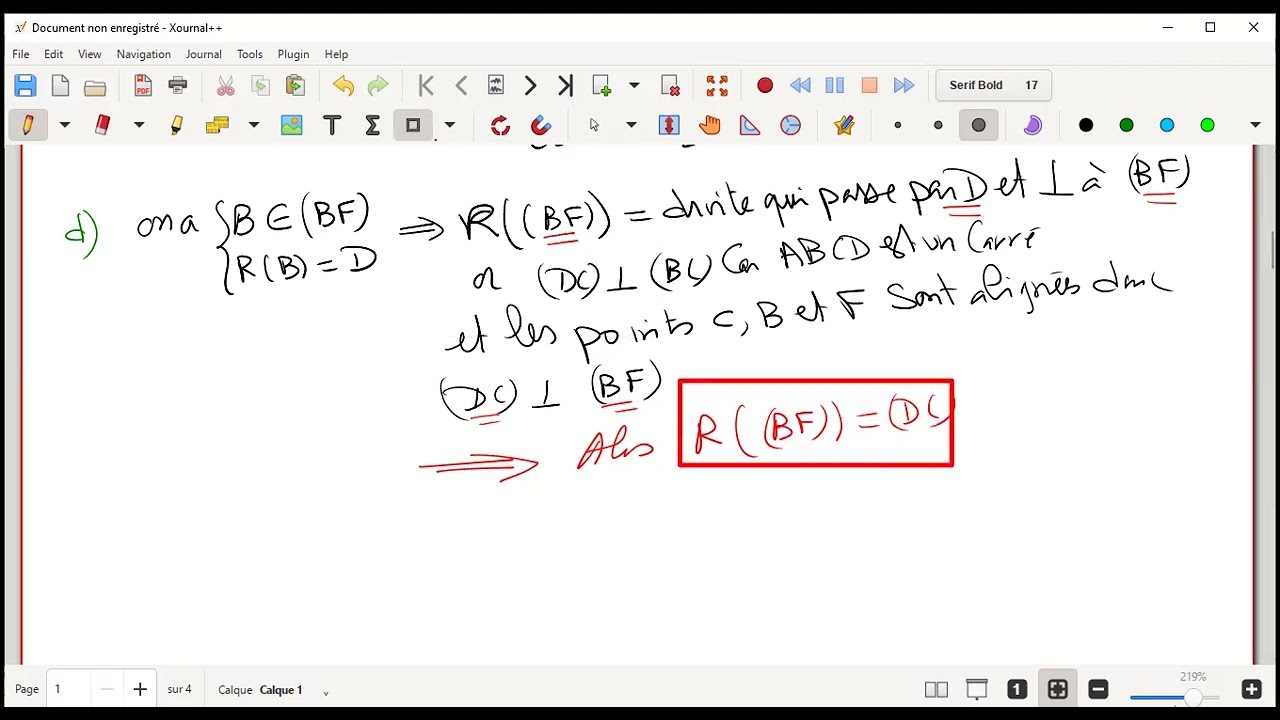Pause audio playback

tap(834, 86)
